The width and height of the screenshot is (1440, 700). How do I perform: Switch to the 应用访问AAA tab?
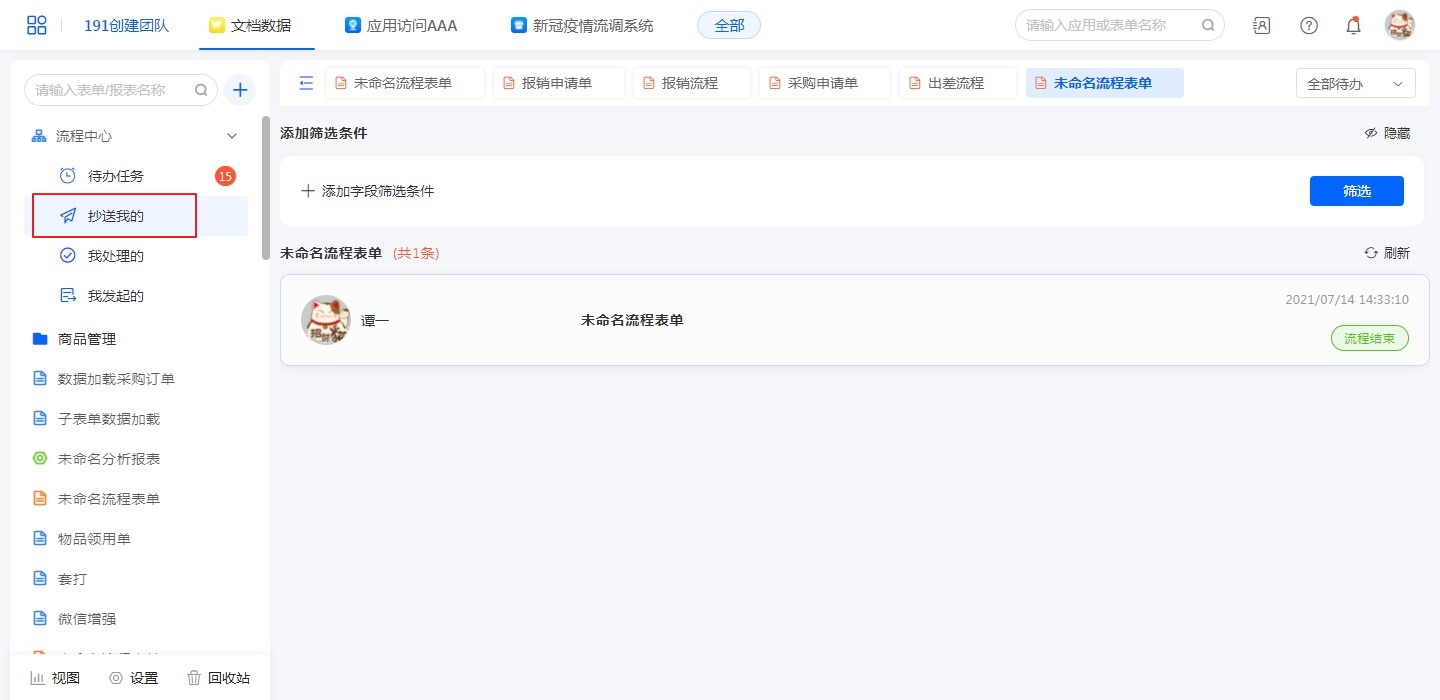[401, 26]
